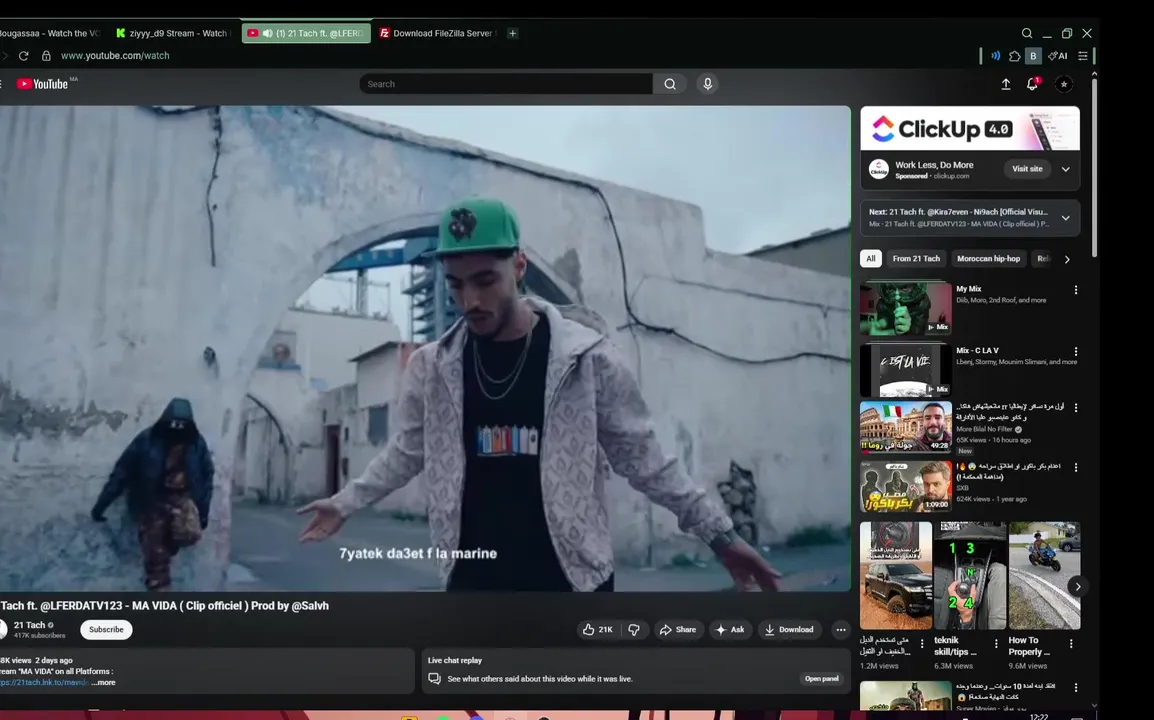This screenshot has width=1154, height=720.
Task: Select the From 21 Tach chip
Action: (916, 258)
